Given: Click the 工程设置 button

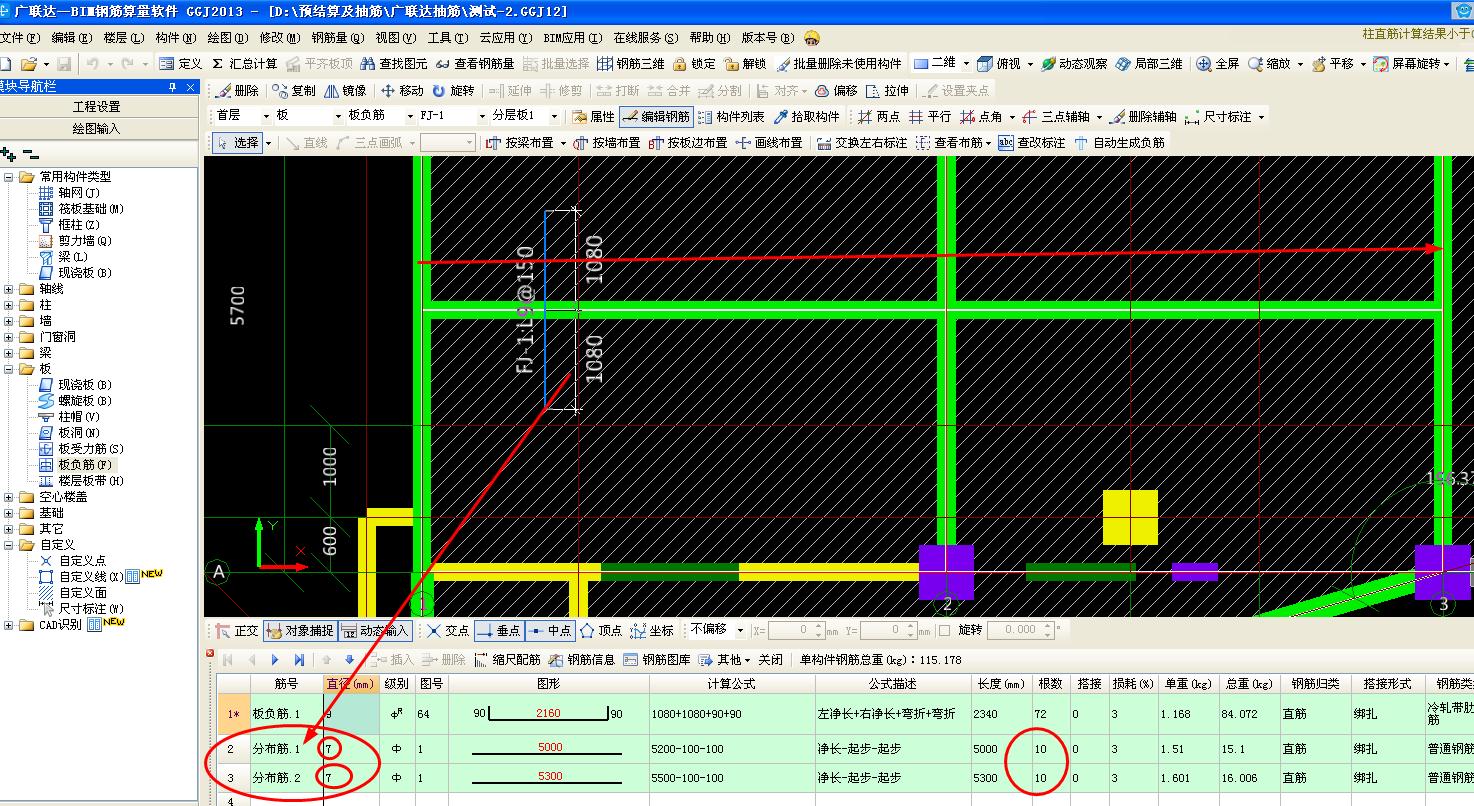Looking at the screenshot, I should 97,107.
